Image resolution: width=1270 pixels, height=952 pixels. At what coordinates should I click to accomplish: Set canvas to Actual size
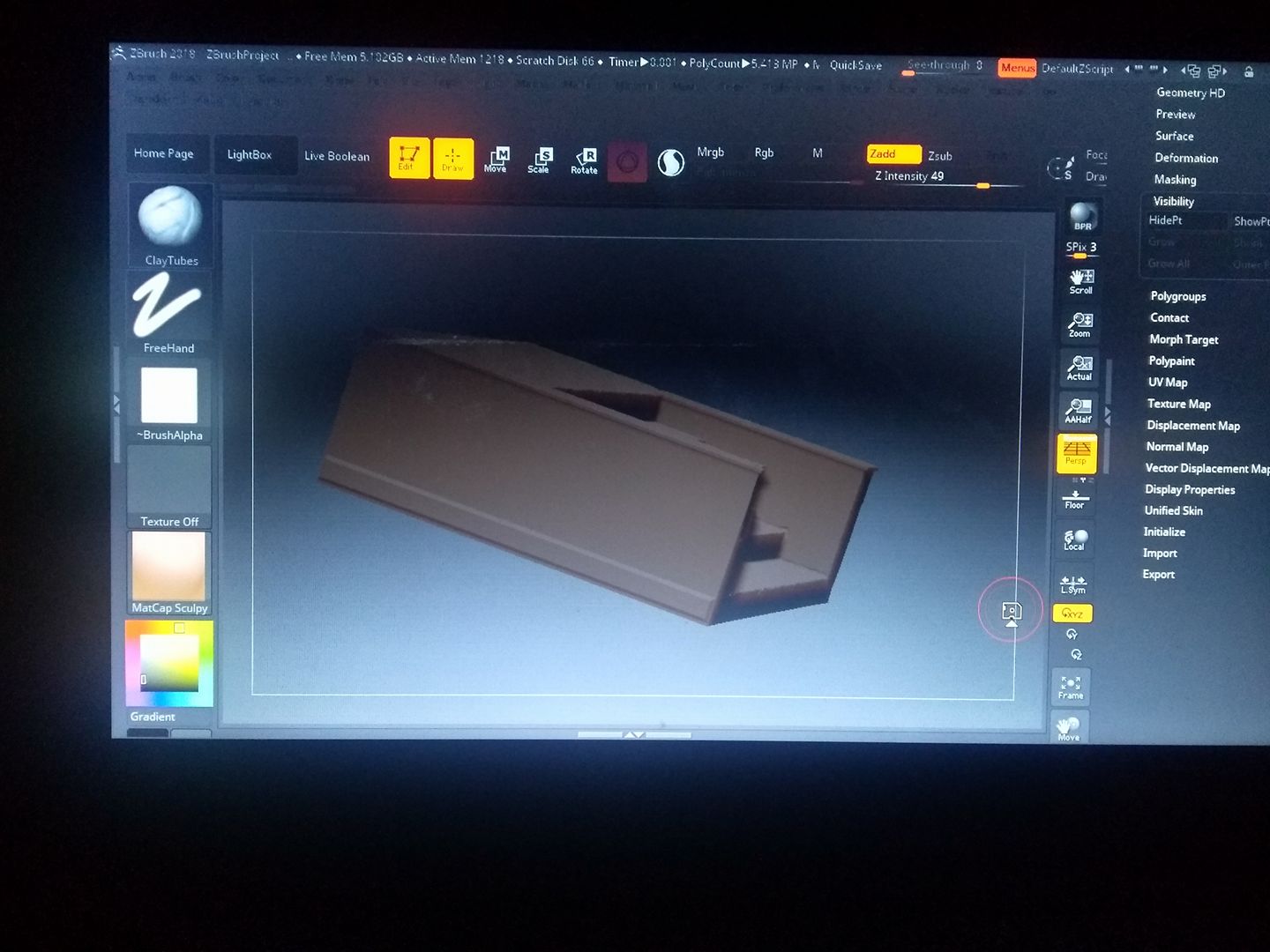pos(1079,368)
